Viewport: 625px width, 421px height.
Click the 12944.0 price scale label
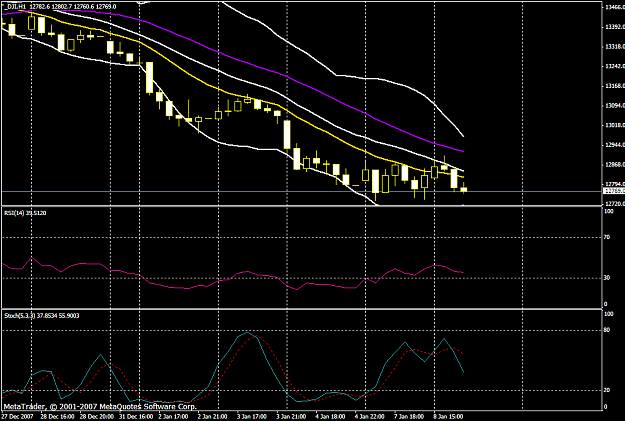click(615, 145)
